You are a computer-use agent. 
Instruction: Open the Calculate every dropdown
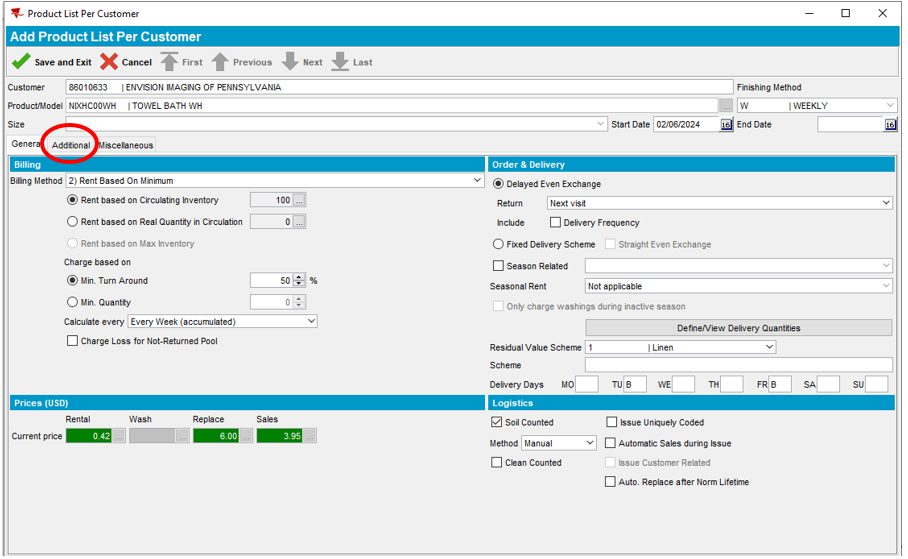click(310, 322)
